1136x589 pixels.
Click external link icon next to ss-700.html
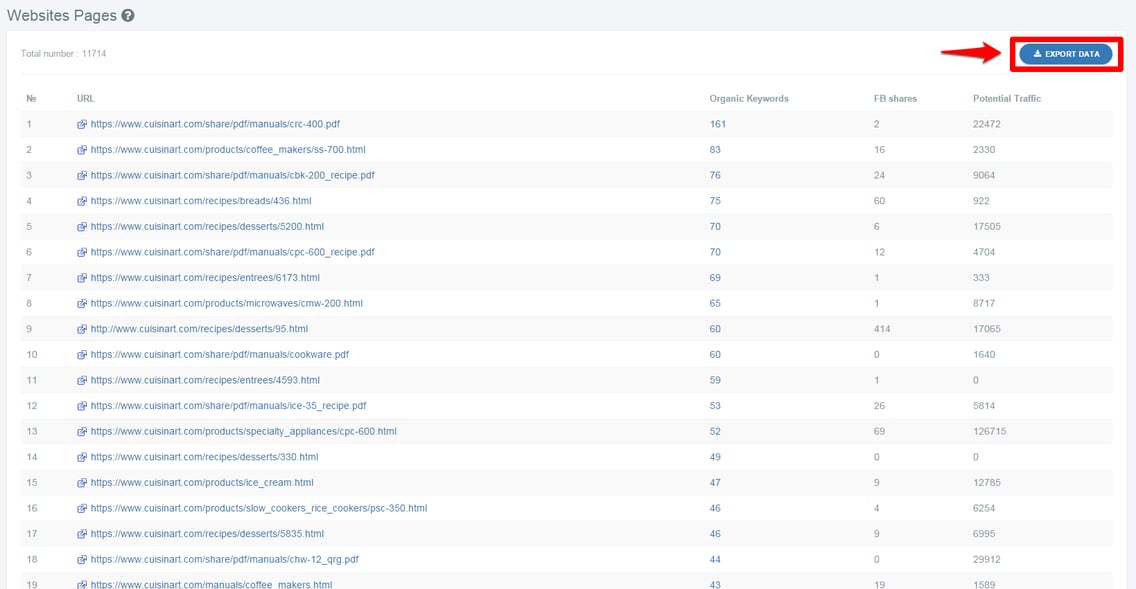[82, 149]
